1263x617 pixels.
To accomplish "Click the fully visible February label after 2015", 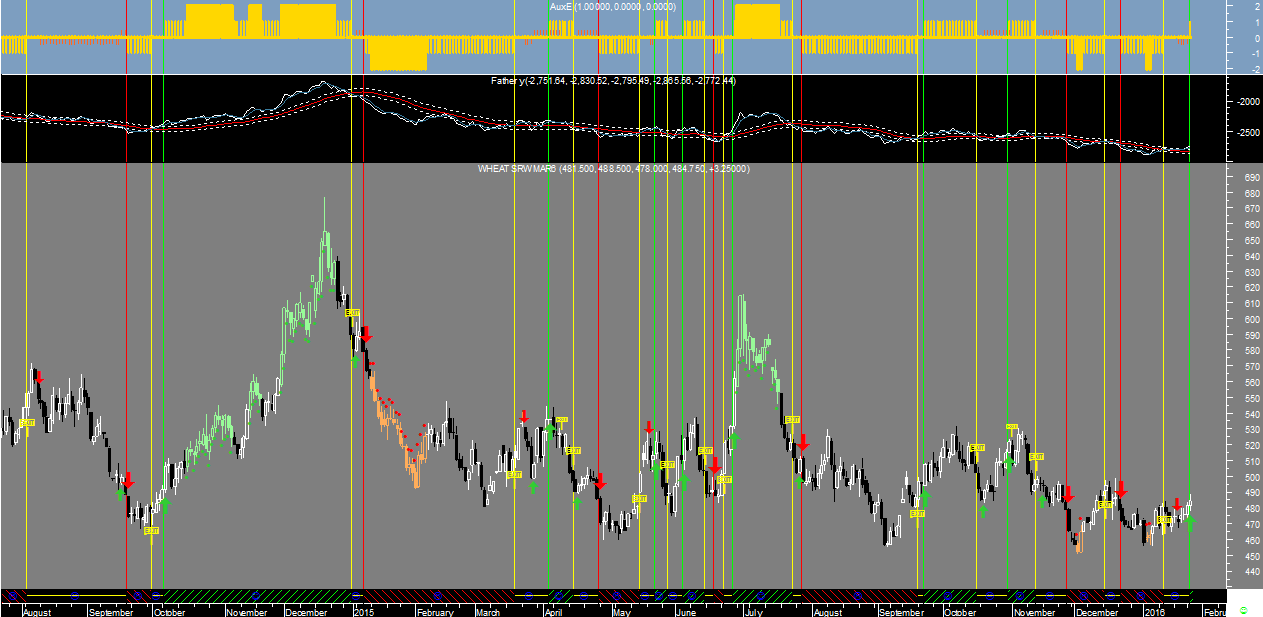I will pyautogui.click(x=435, y=612).
